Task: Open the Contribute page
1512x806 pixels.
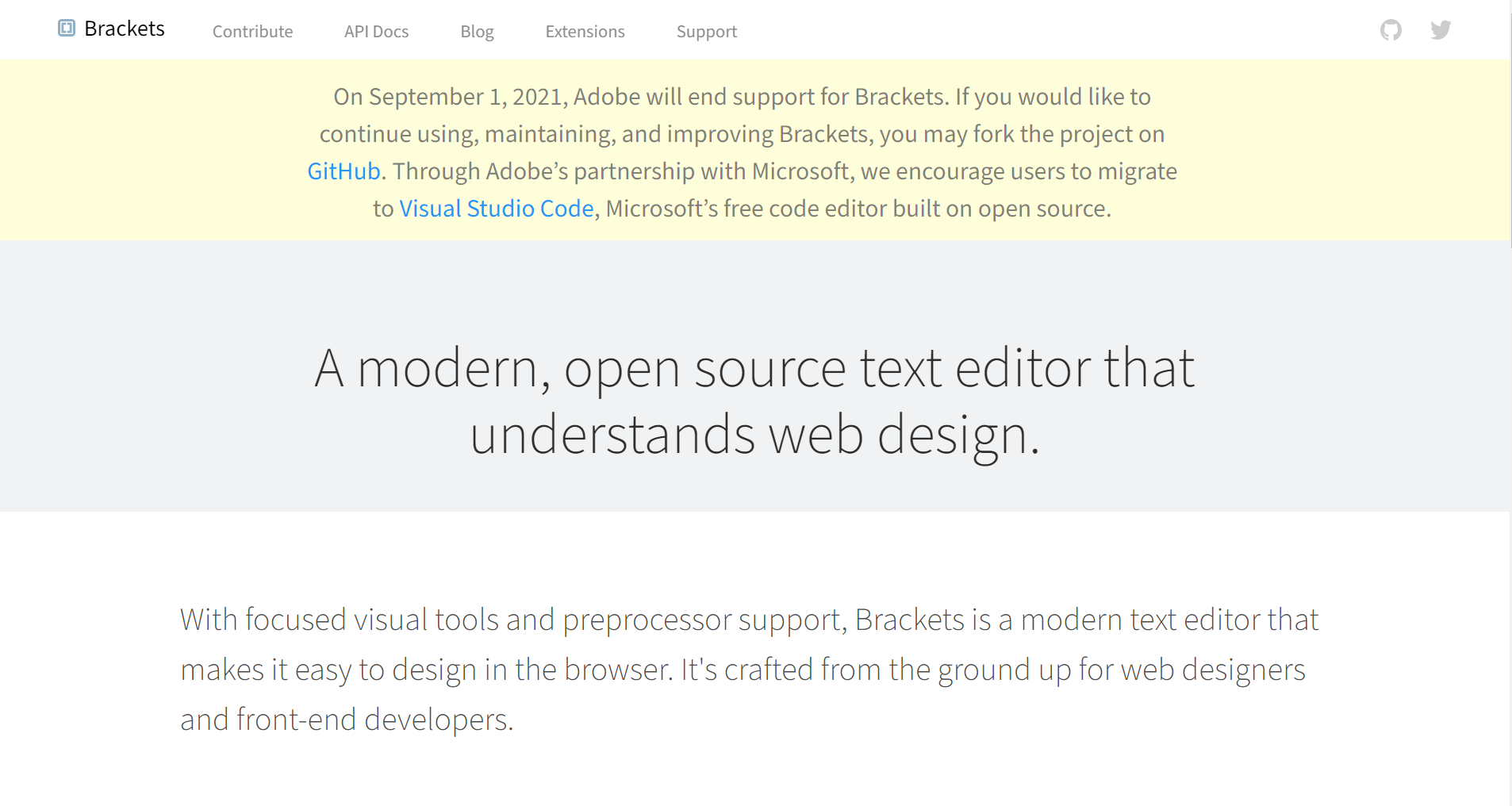Action: point(252,32)
